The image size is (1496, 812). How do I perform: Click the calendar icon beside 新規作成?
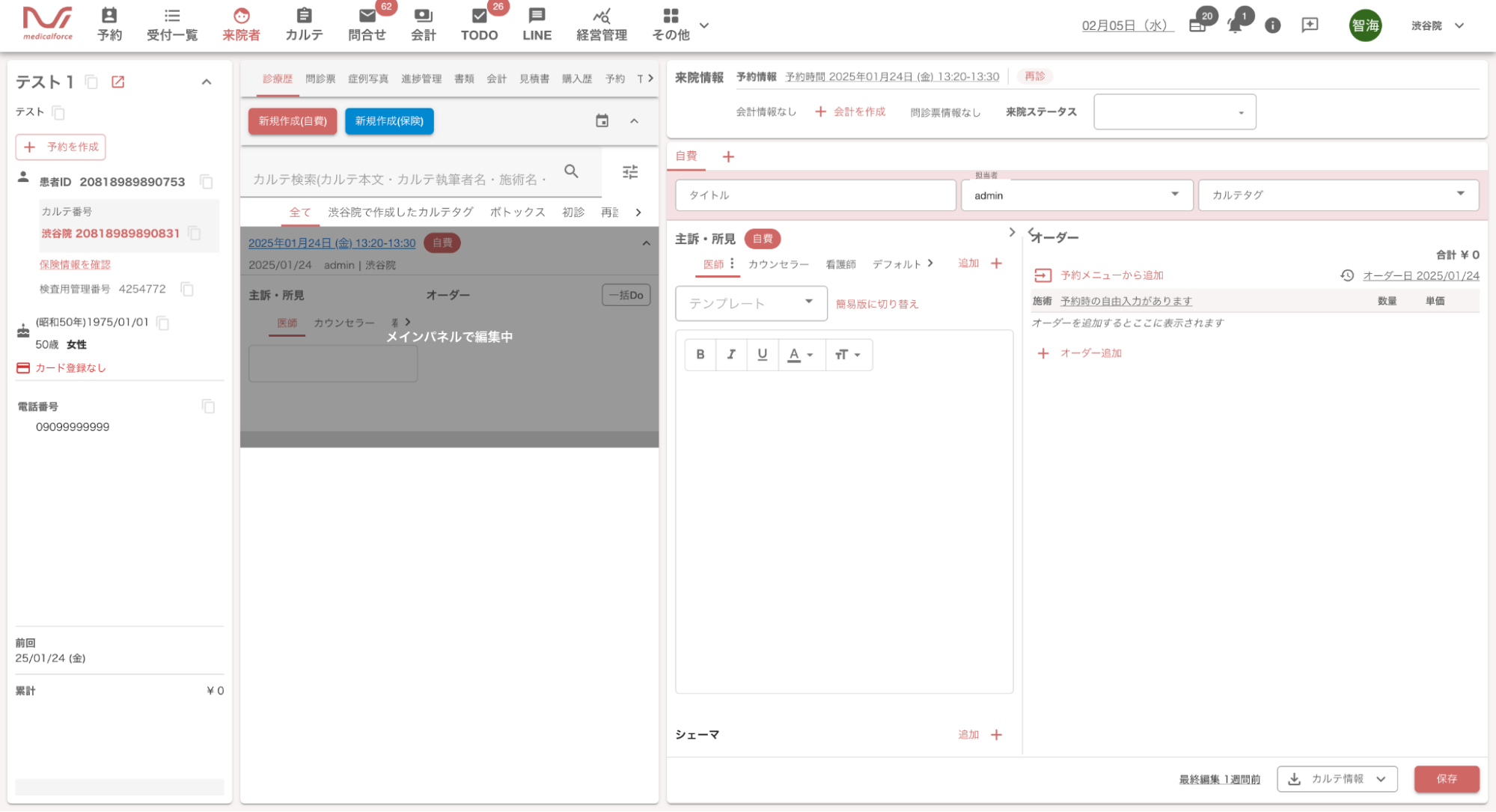click(602, 120)
